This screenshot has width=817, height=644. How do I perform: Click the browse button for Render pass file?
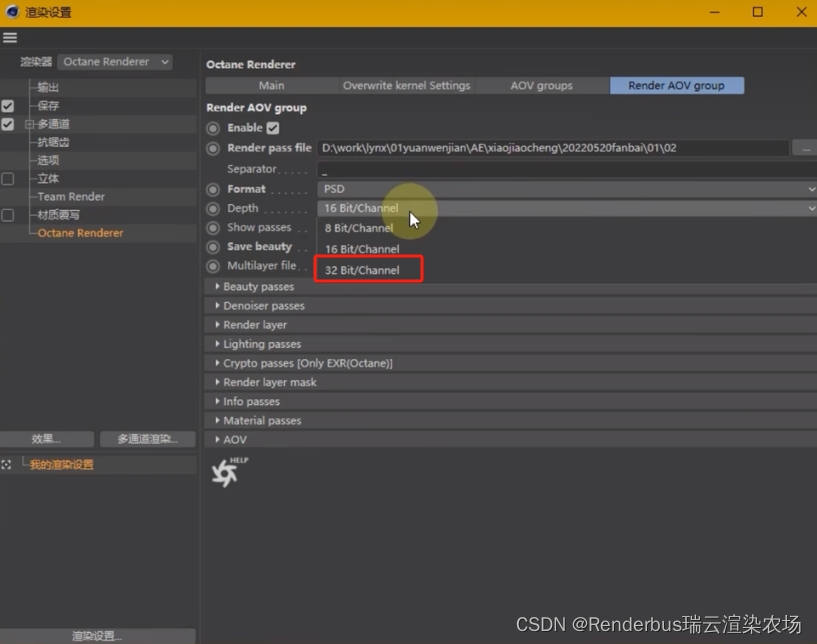[805, 148]
